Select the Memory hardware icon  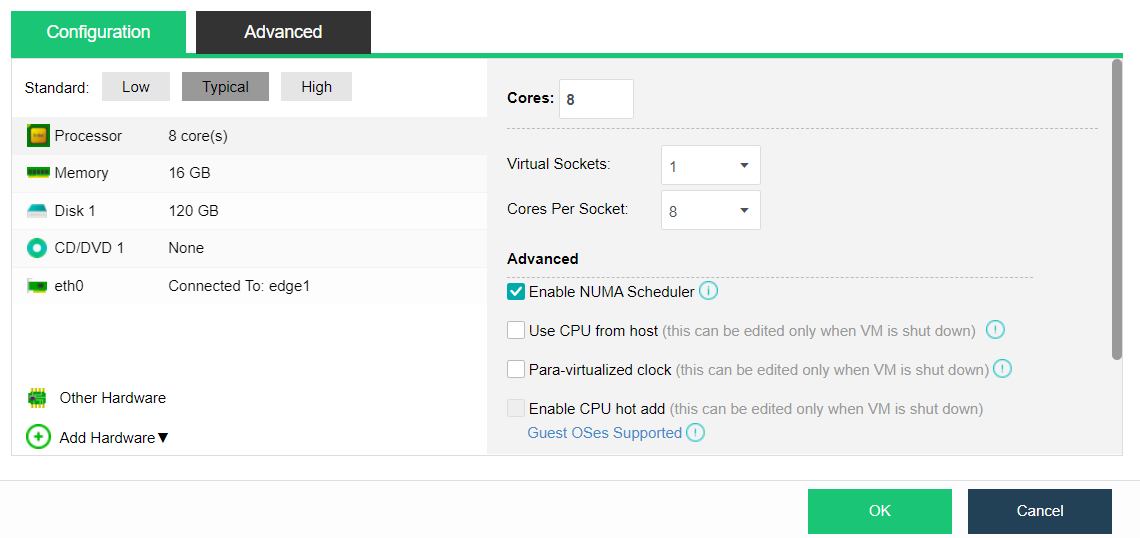(x=38, y=173)
